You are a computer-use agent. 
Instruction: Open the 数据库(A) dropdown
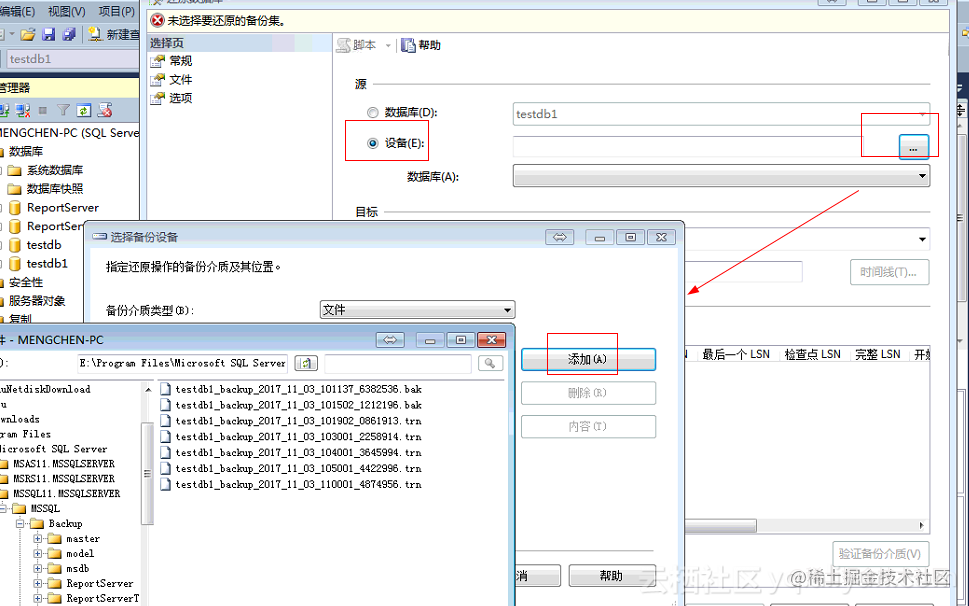[x=920, y=175]
